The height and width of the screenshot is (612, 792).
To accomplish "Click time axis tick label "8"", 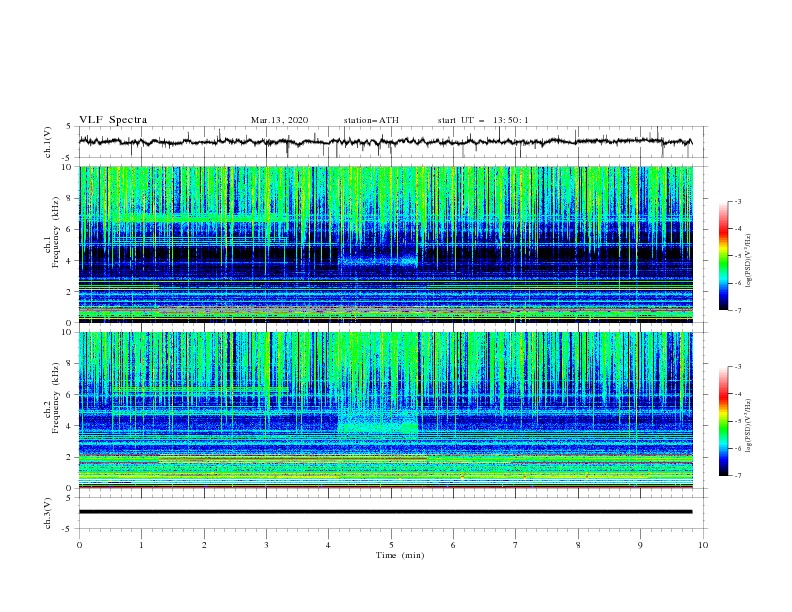I will coord(578,545).
